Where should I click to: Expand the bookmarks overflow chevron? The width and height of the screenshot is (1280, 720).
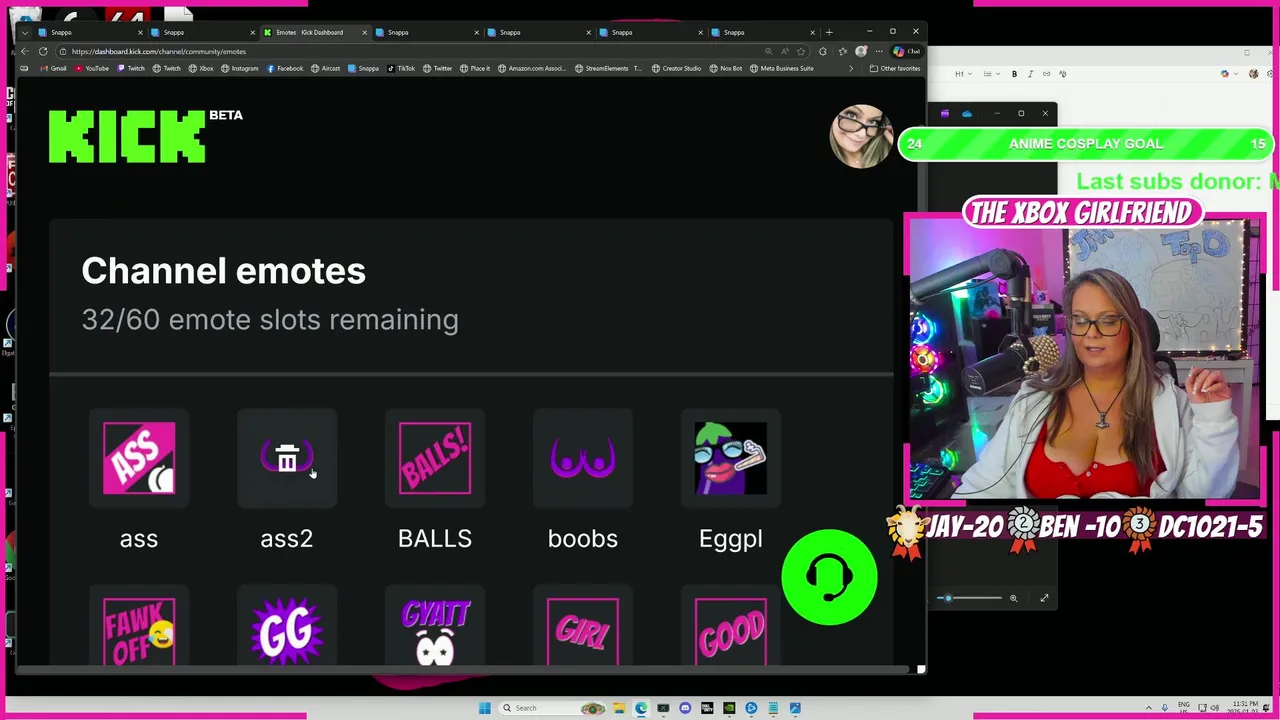point(851,68)
